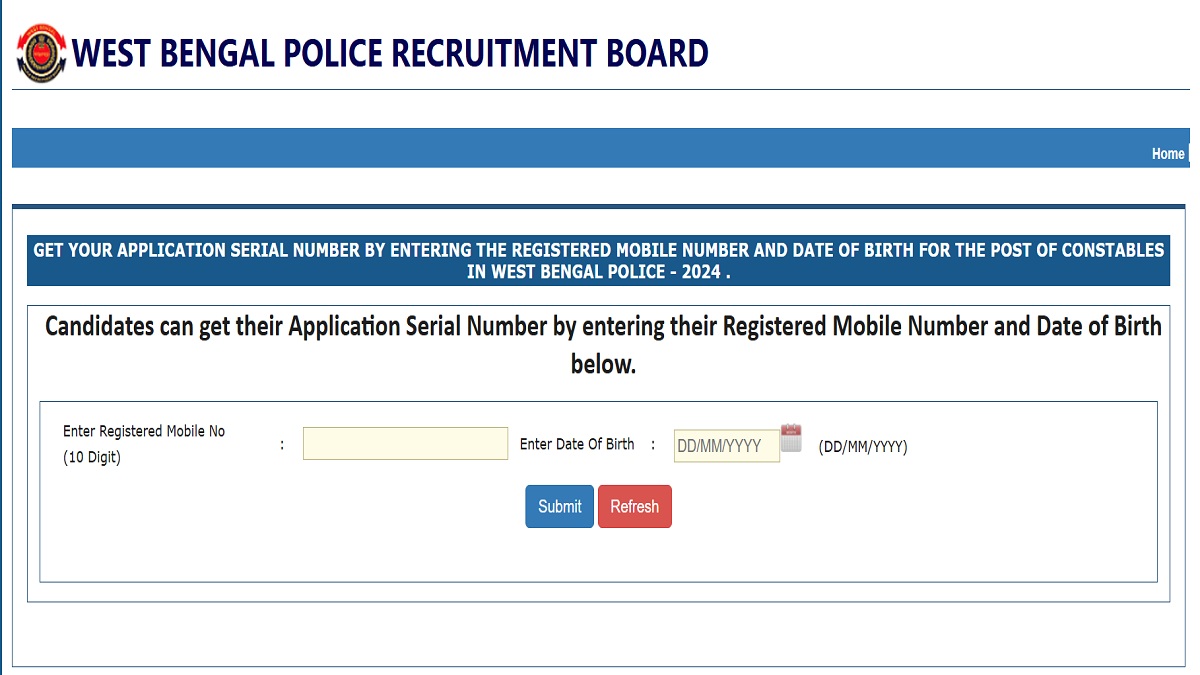Viewport: 1200px width, 675px height.
Task: Select the Enter Registered Mobile No label
Action: [143, 431]
